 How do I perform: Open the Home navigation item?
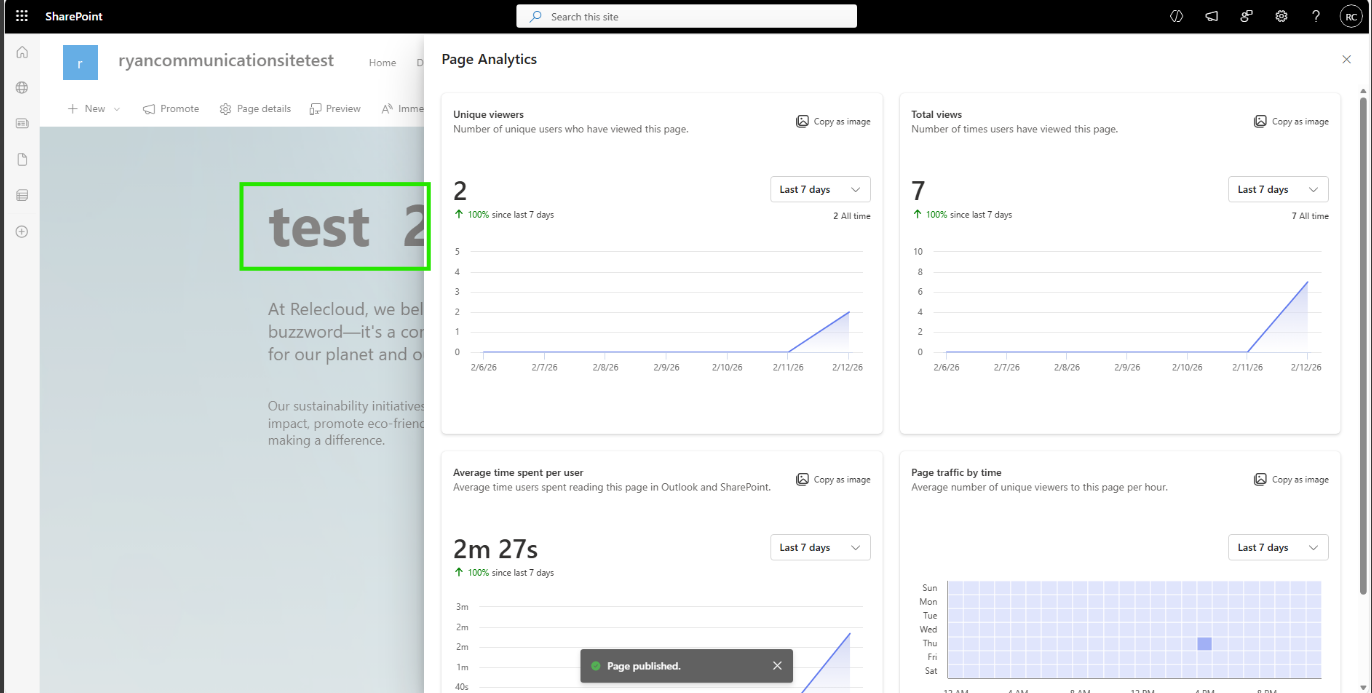[x=382, y=62]
